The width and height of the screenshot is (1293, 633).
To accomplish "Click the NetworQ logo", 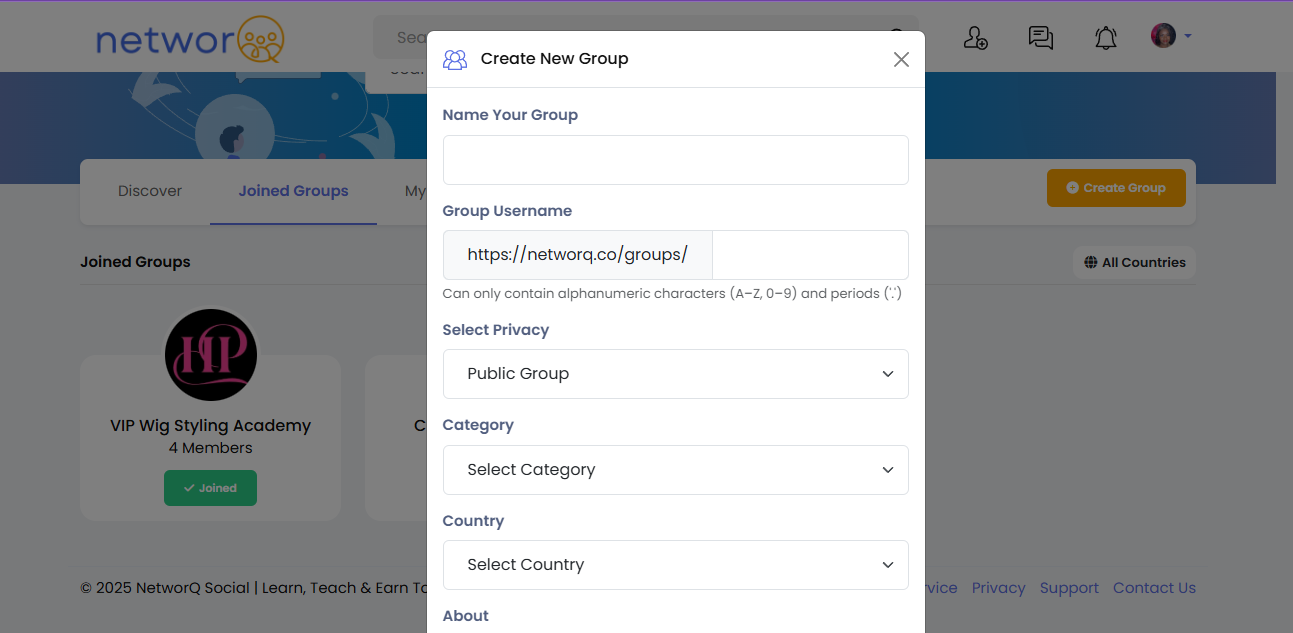I will 190,40.
